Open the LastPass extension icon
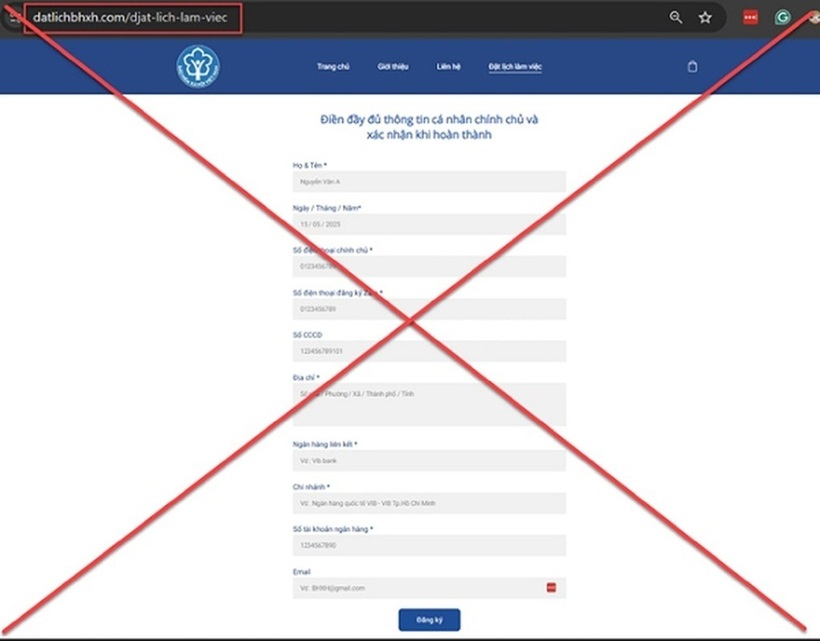This screenshot has width=820, height=641. point(750,16)
